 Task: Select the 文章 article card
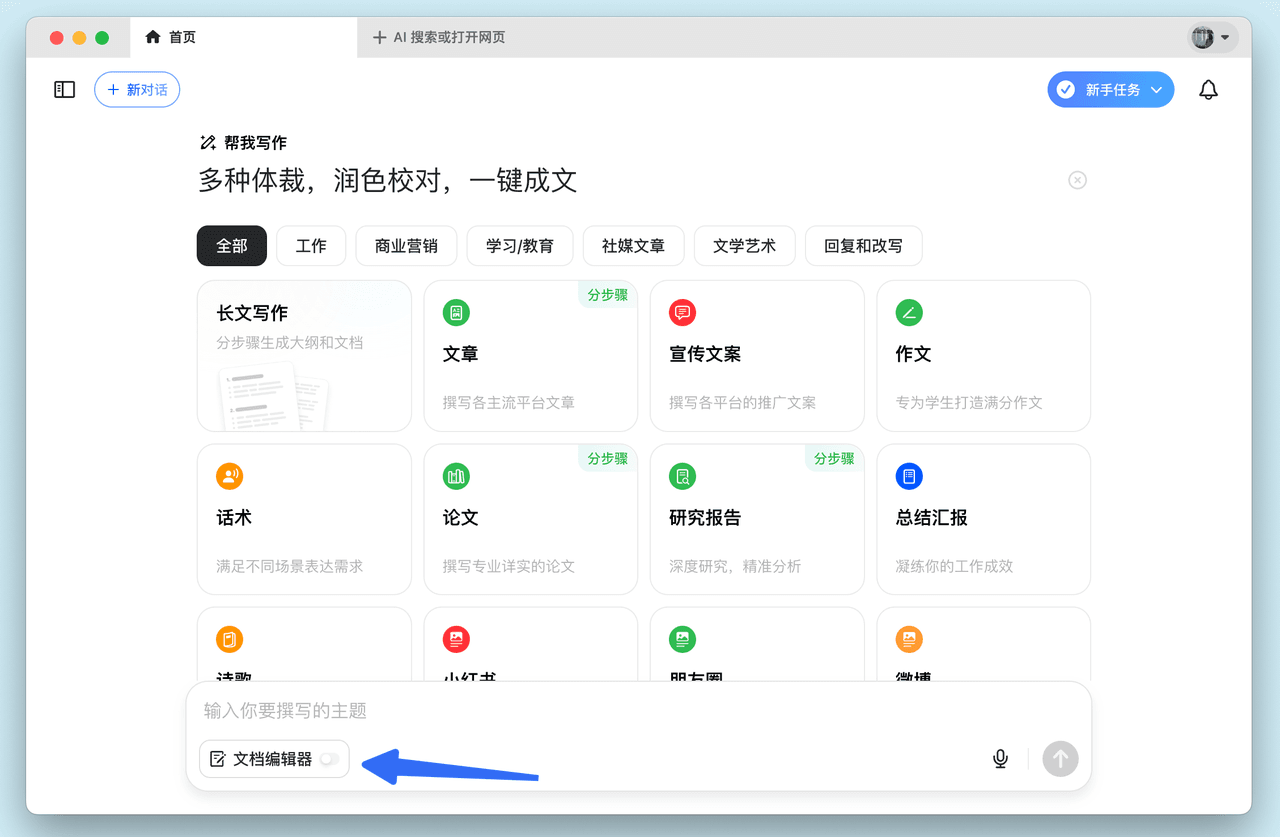(530, 355)
